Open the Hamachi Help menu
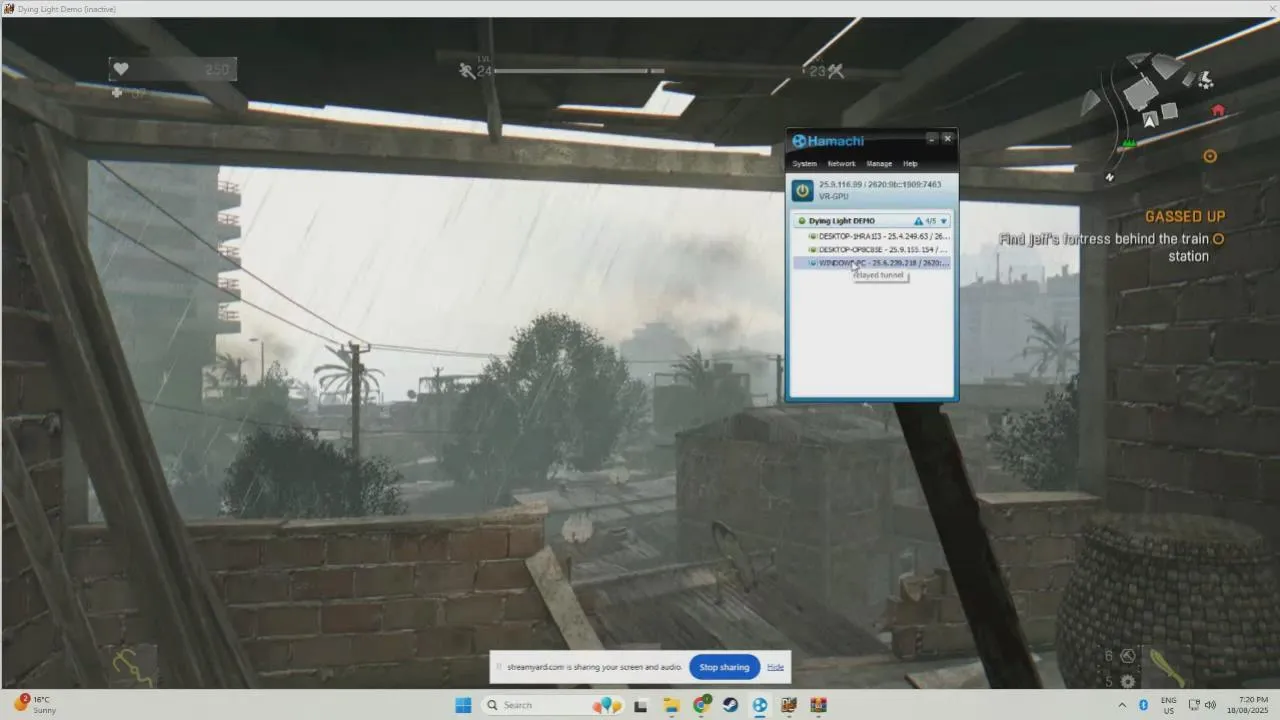The image size is (1280, 720). click(x=910, y=164)
